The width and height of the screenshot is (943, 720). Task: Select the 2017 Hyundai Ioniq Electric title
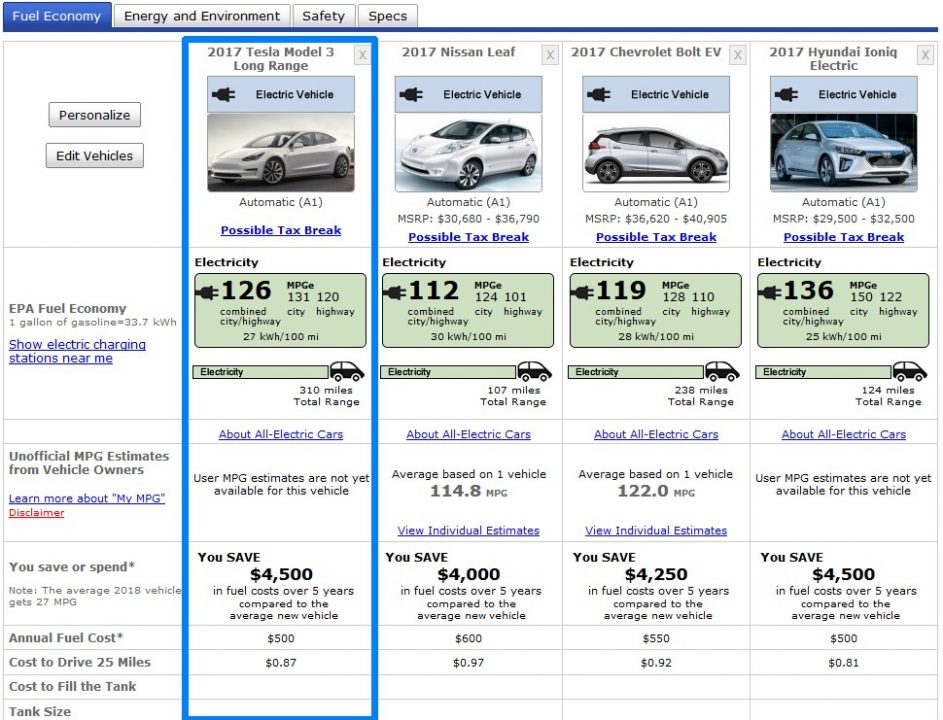(834, 58)
